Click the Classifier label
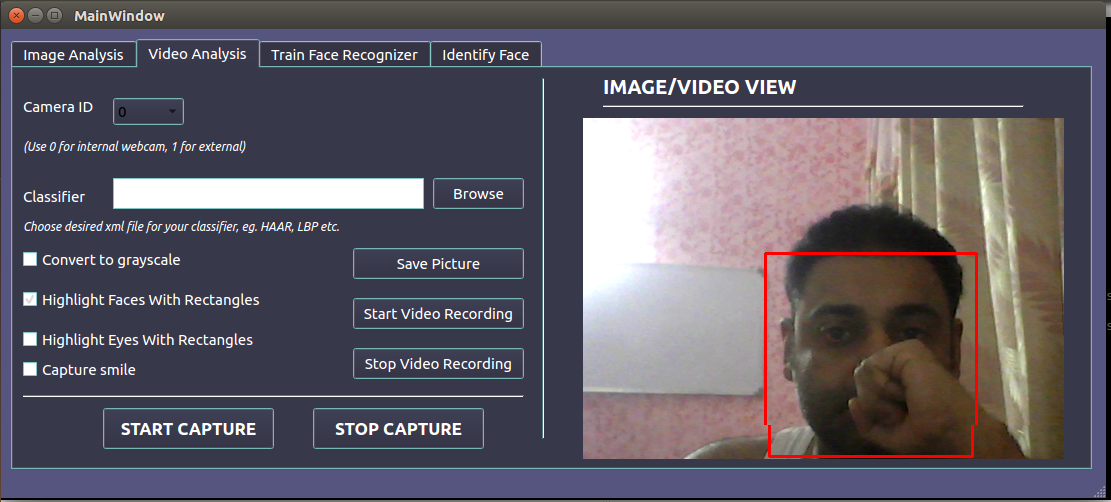Image resolution: width=1111 pixels, height=502 pixels. click(54, 196)
